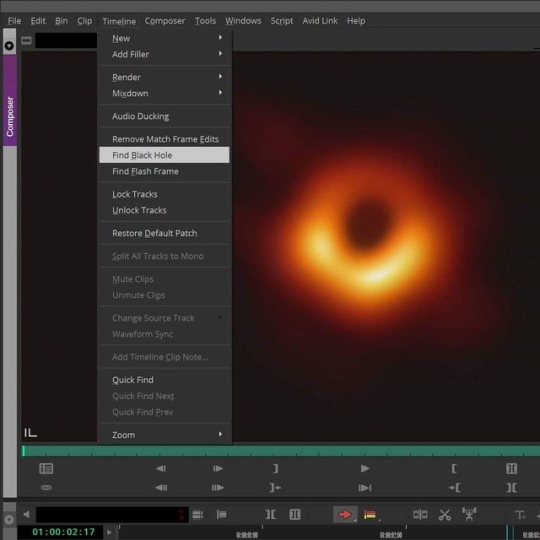Open the Composer menu
540x540 pixels.
(x=165, y=21)
